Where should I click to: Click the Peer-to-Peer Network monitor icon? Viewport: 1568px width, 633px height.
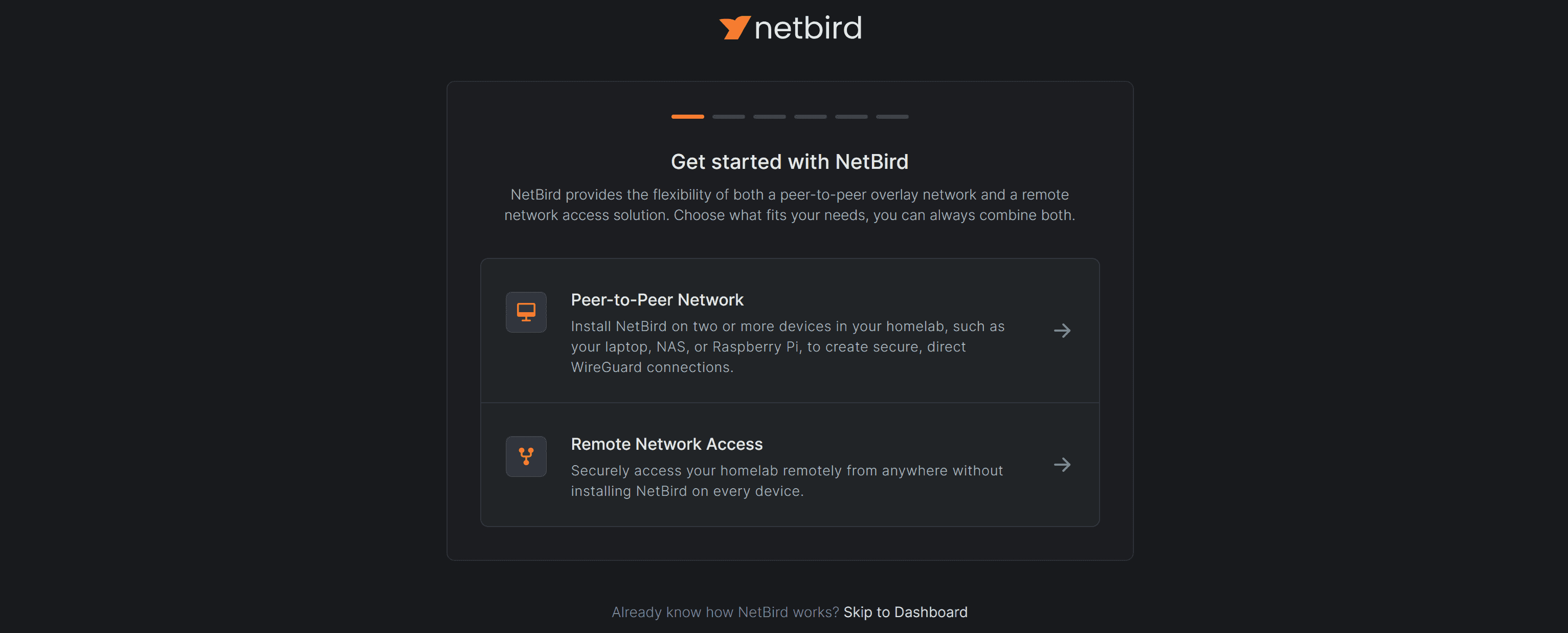click(x=526, y=312)
